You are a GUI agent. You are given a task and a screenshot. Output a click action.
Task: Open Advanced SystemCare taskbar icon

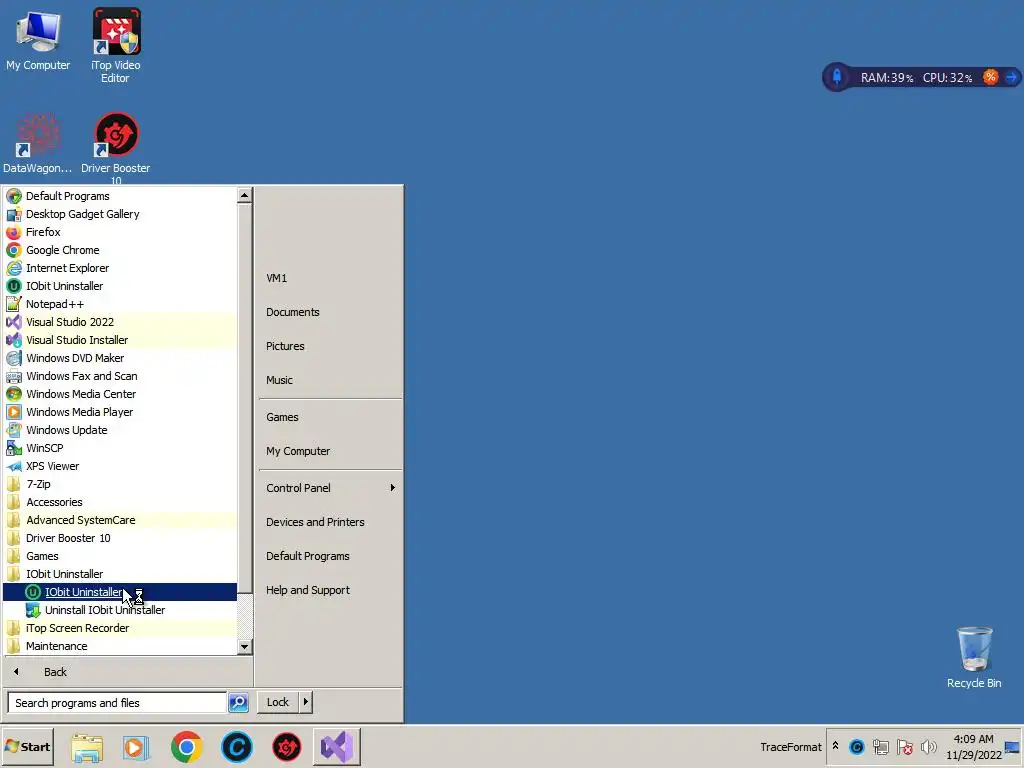(236, 747)
